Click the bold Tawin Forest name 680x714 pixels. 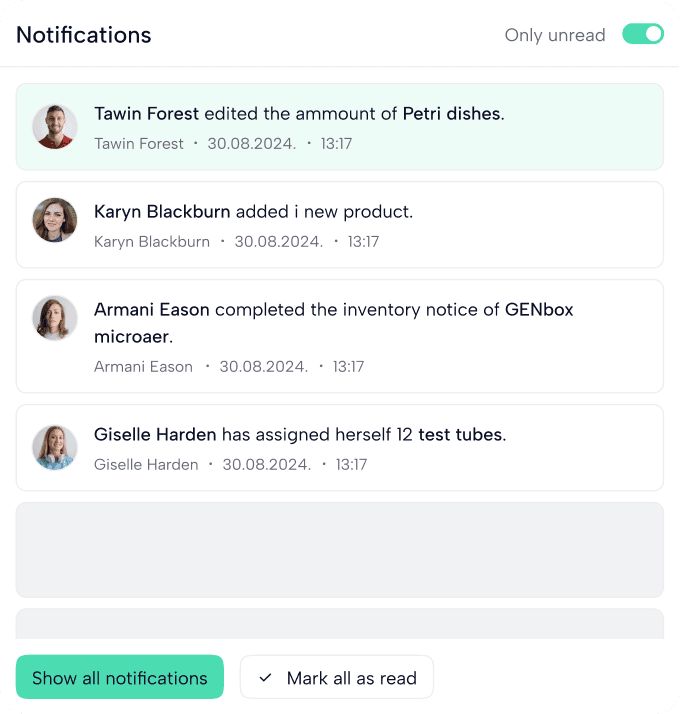pyautogui.click(x=146, y=114)
